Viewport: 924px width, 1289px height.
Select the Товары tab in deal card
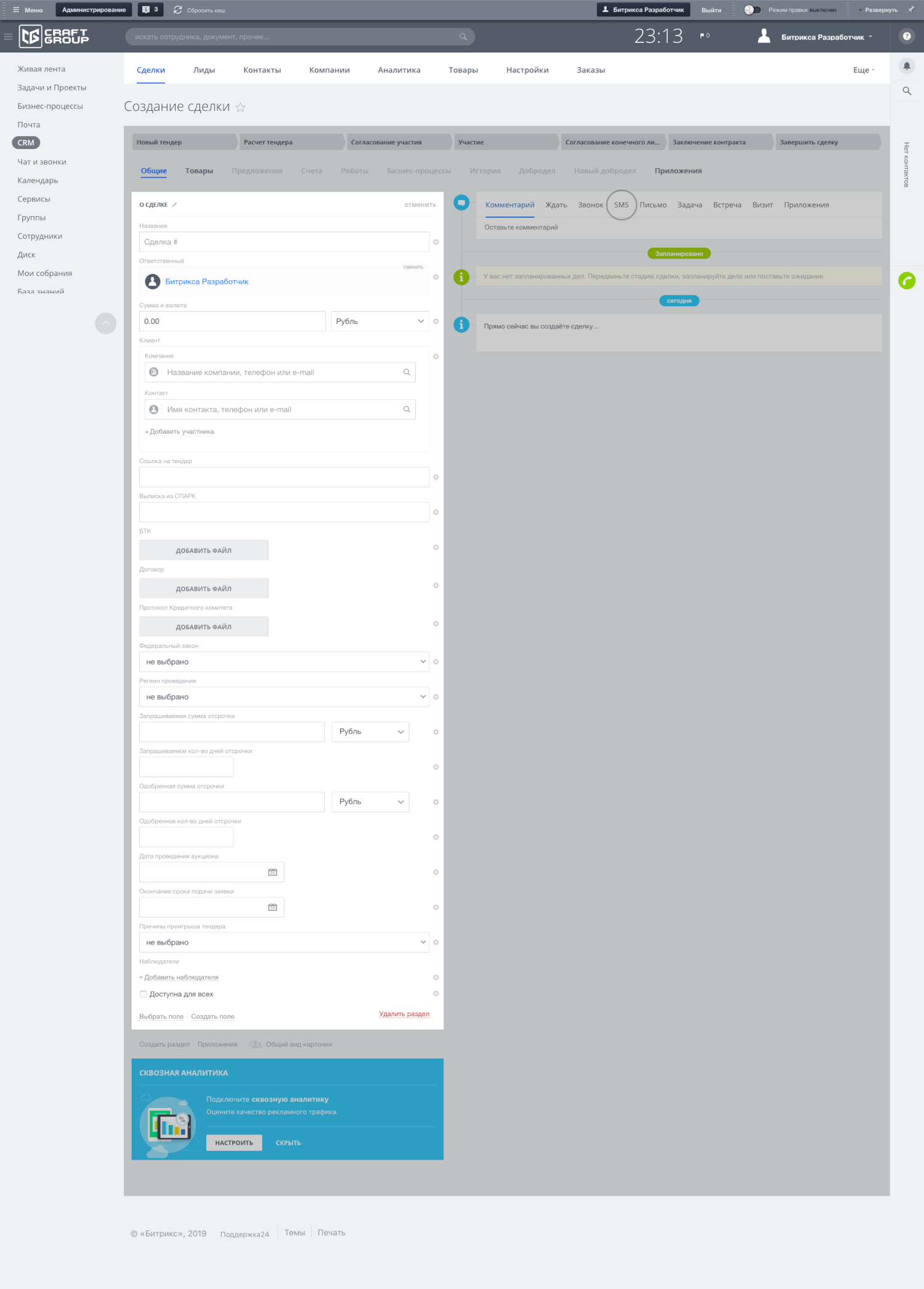(x=199, y=171)
